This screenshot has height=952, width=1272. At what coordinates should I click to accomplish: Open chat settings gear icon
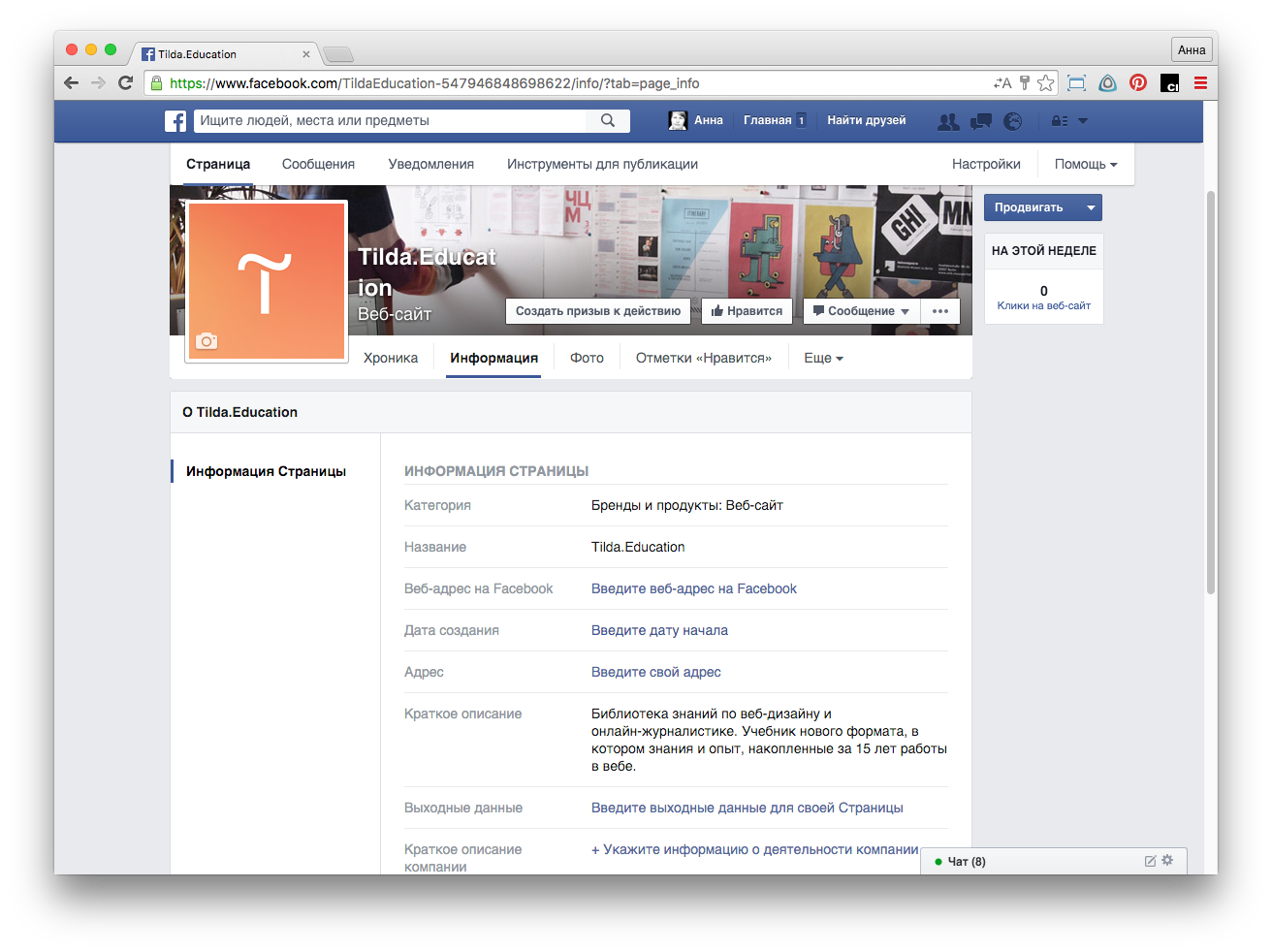[x=1167, y=861]
